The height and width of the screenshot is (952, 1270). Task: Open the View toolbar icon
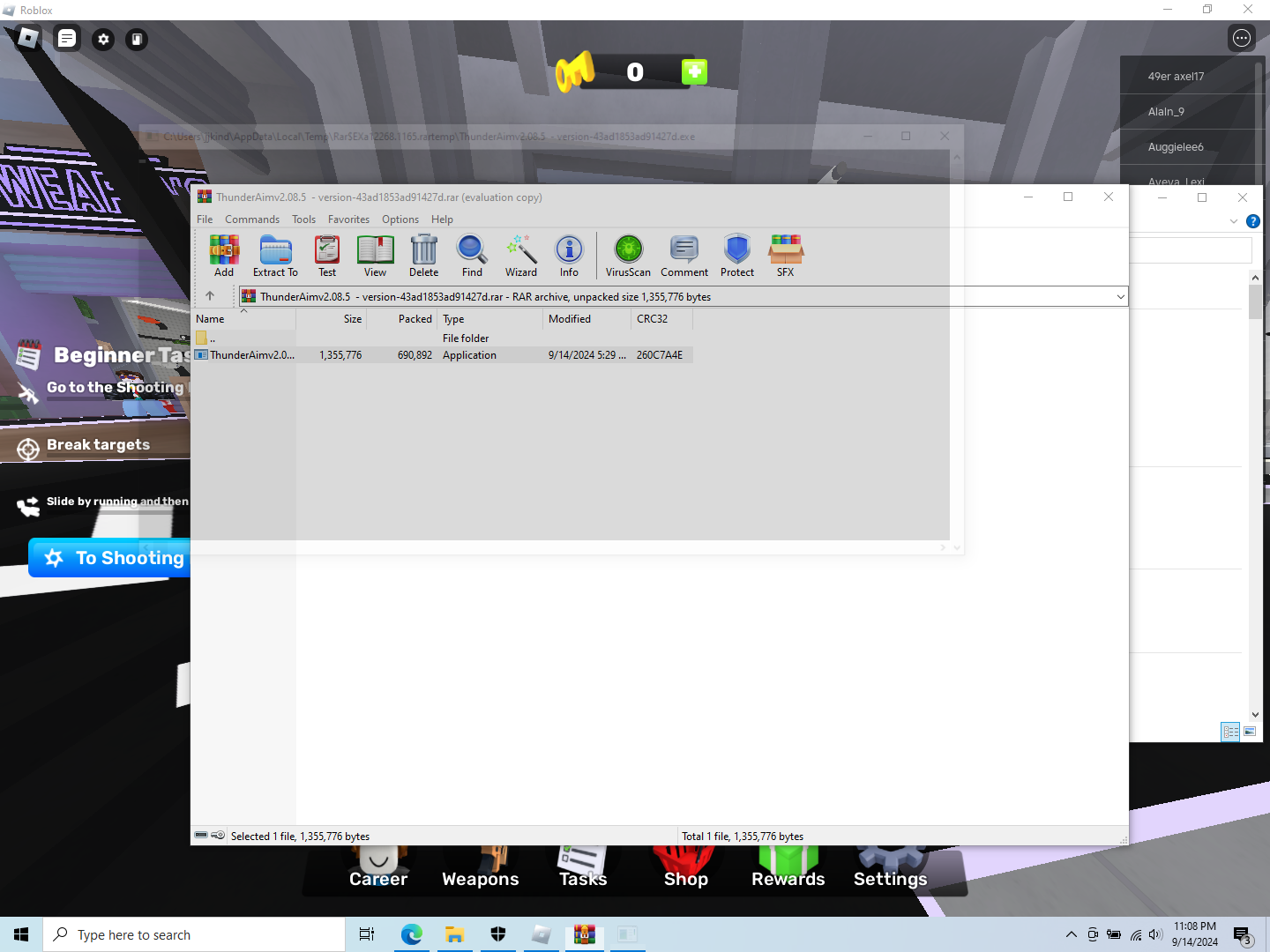tap(375, 256)
